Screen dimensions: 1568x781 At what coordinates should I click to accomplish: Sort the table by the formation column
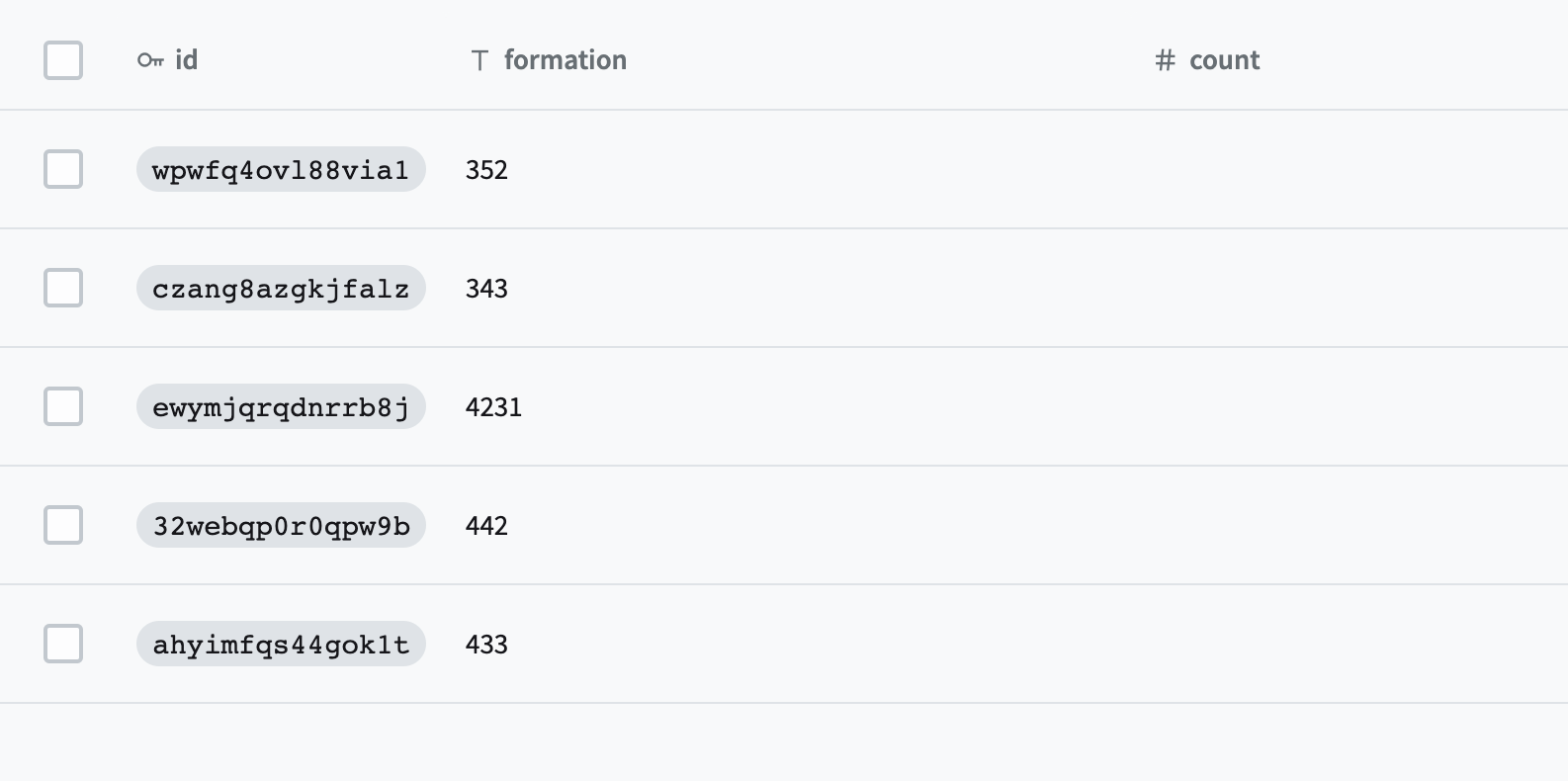point(565,59)
